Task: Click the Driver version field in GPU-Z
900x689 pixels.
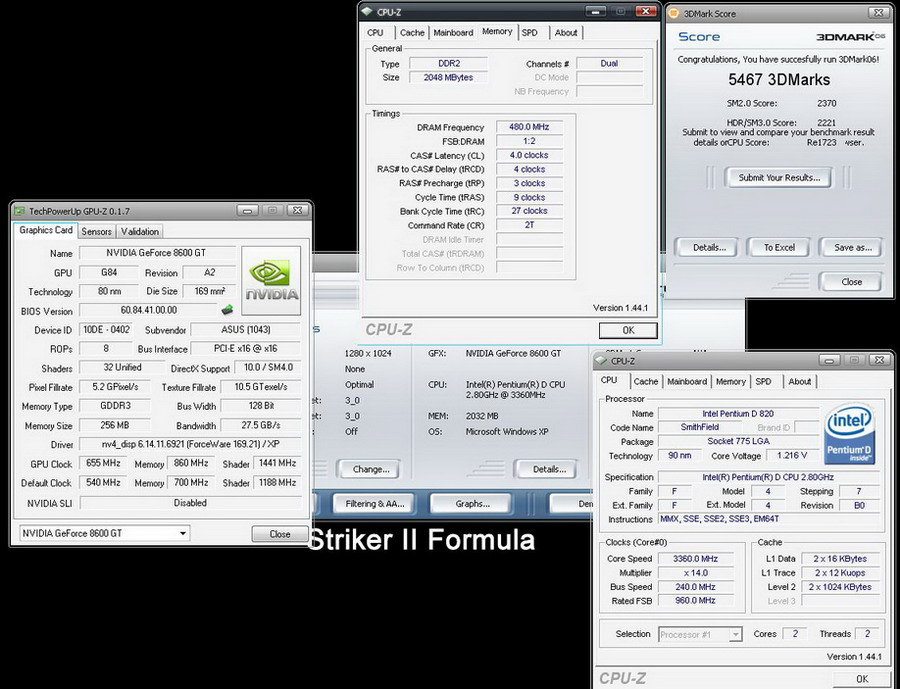Action: click(189, 444)
